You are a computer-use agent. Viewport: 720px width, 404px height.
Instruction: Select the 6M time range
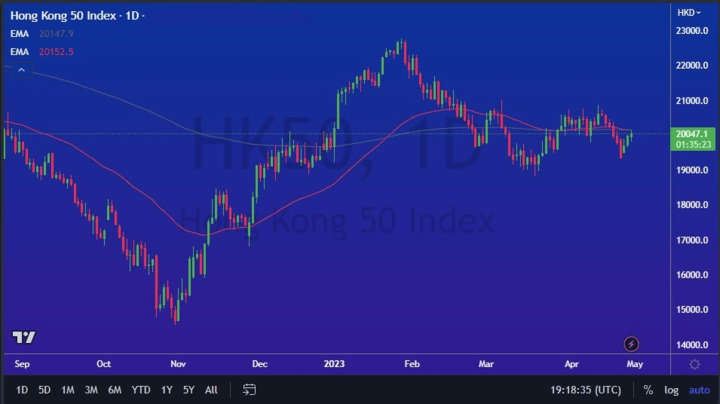click(114, 390)
